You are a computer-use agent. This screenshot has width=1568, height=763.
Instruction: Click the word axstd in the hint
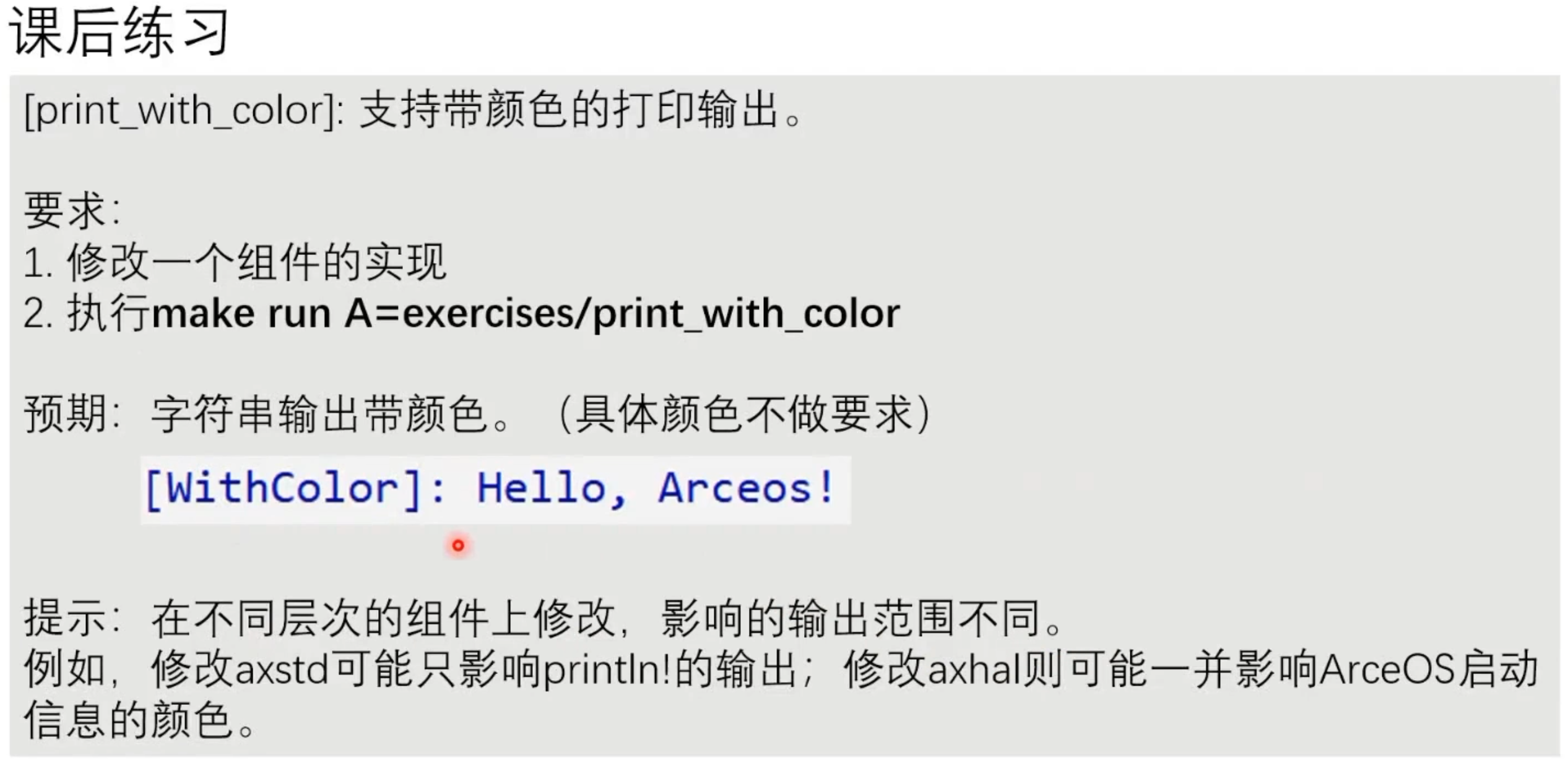282,670
